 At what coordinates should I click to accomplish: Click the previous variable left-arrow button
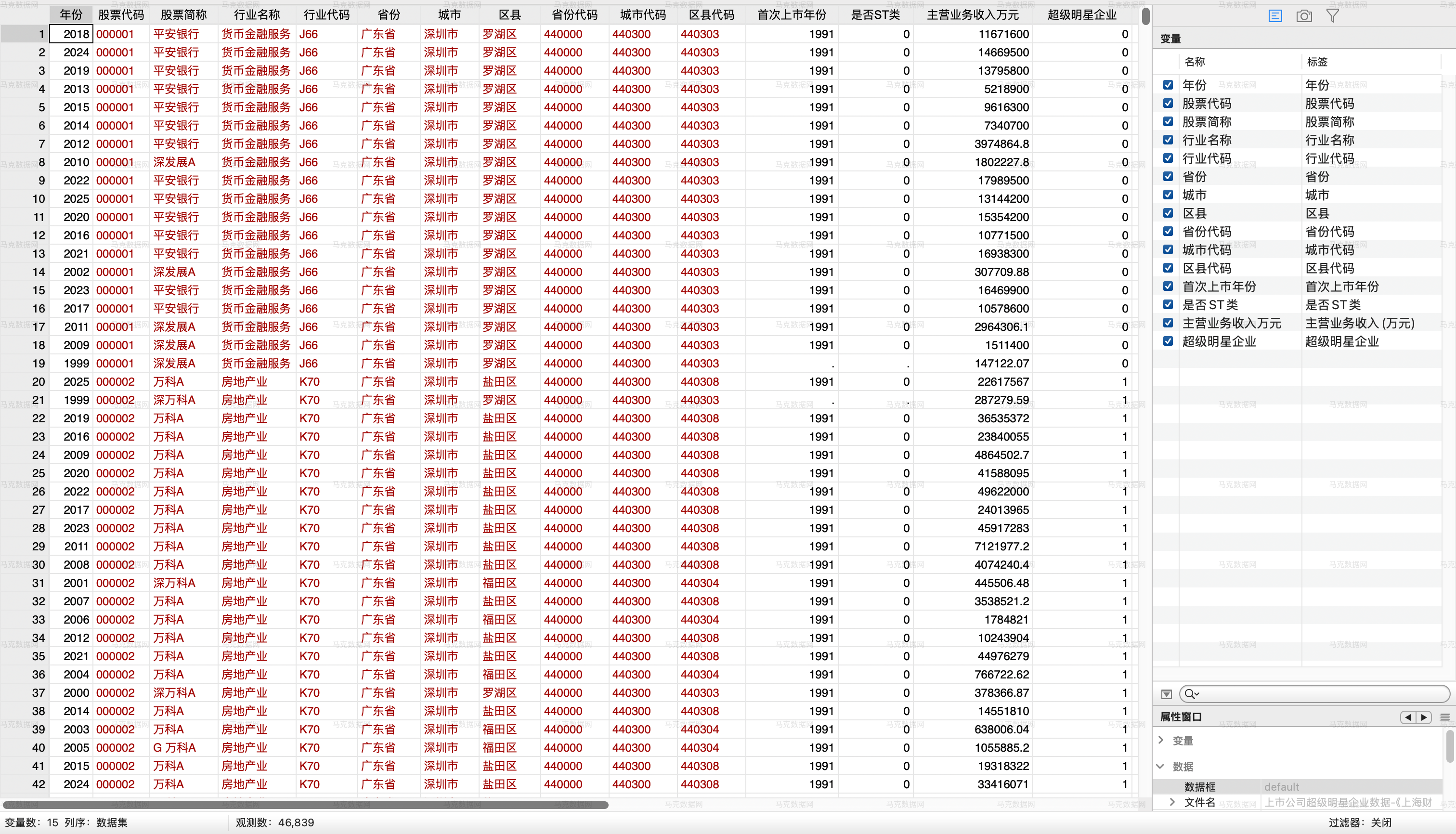tap(1408, 717)
